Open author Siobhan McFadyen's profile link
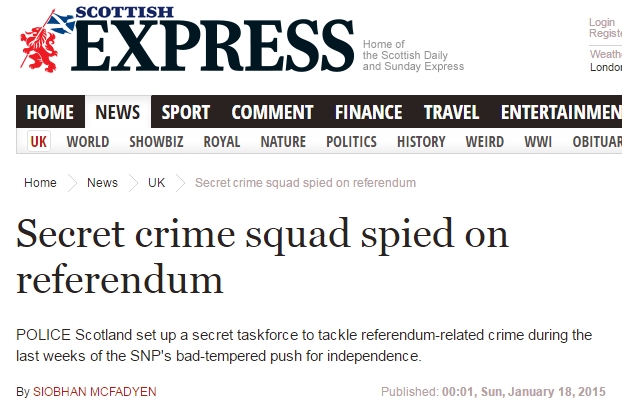622x406 pixels. click(x=95, y=392)
